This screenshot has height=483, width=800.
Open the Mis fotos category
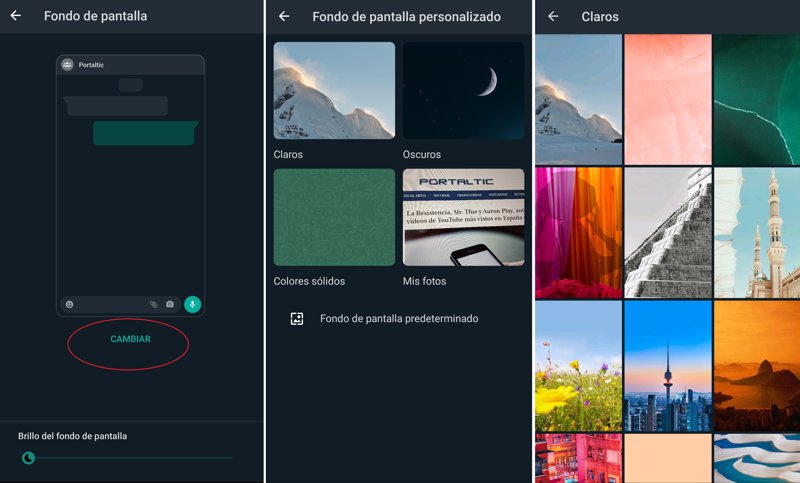pyautogui.click(x=463, y=217)
